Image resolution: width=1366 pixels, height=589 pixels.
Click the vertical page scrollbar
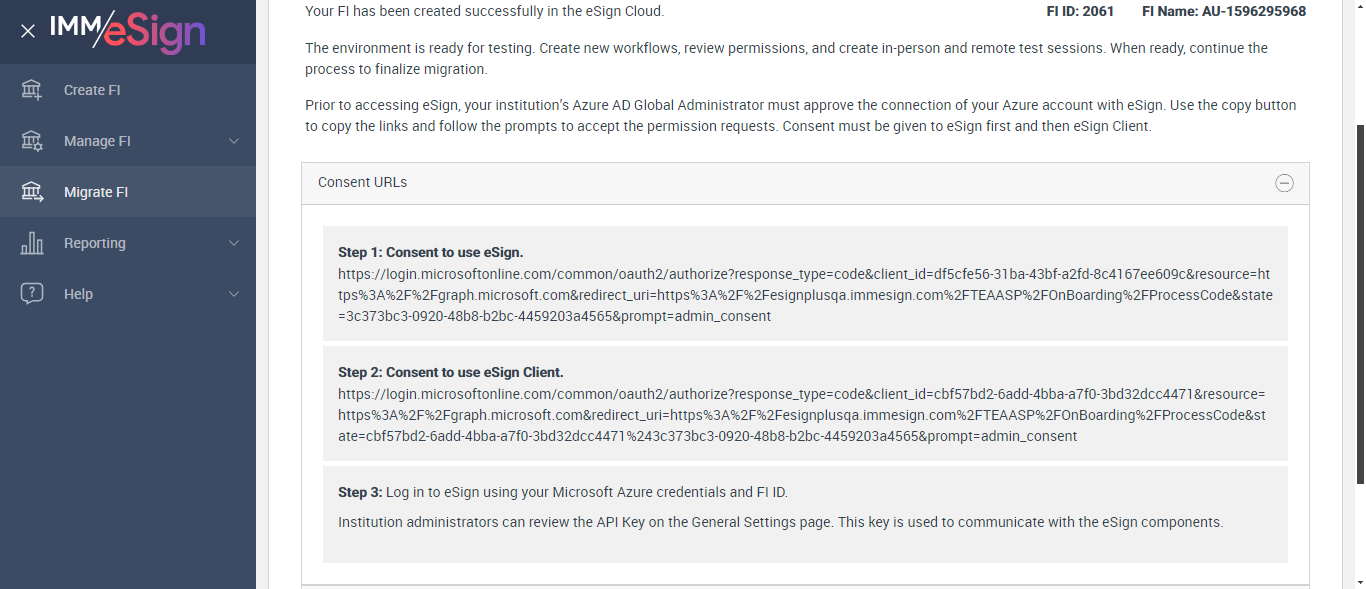click(1359, 300)
